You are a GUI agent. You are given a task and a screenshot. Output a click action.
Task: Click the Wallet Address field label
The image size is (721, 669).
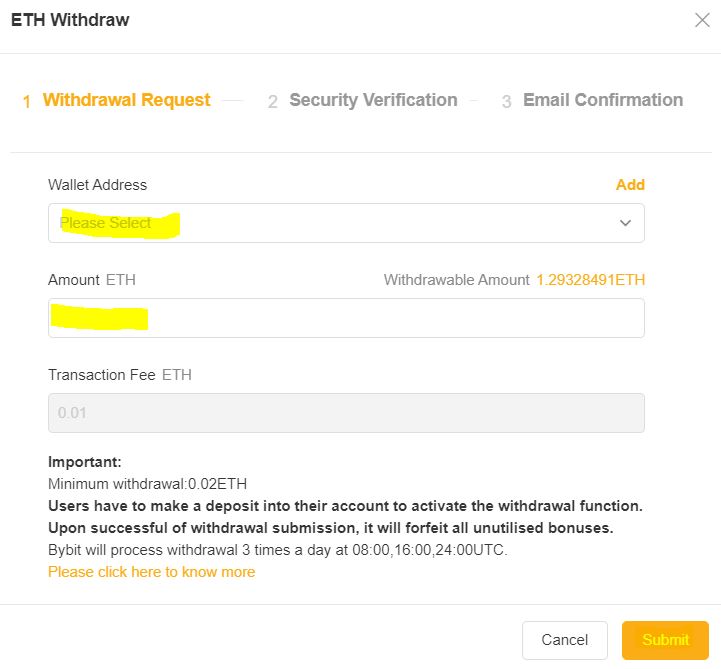pos(97,185)
